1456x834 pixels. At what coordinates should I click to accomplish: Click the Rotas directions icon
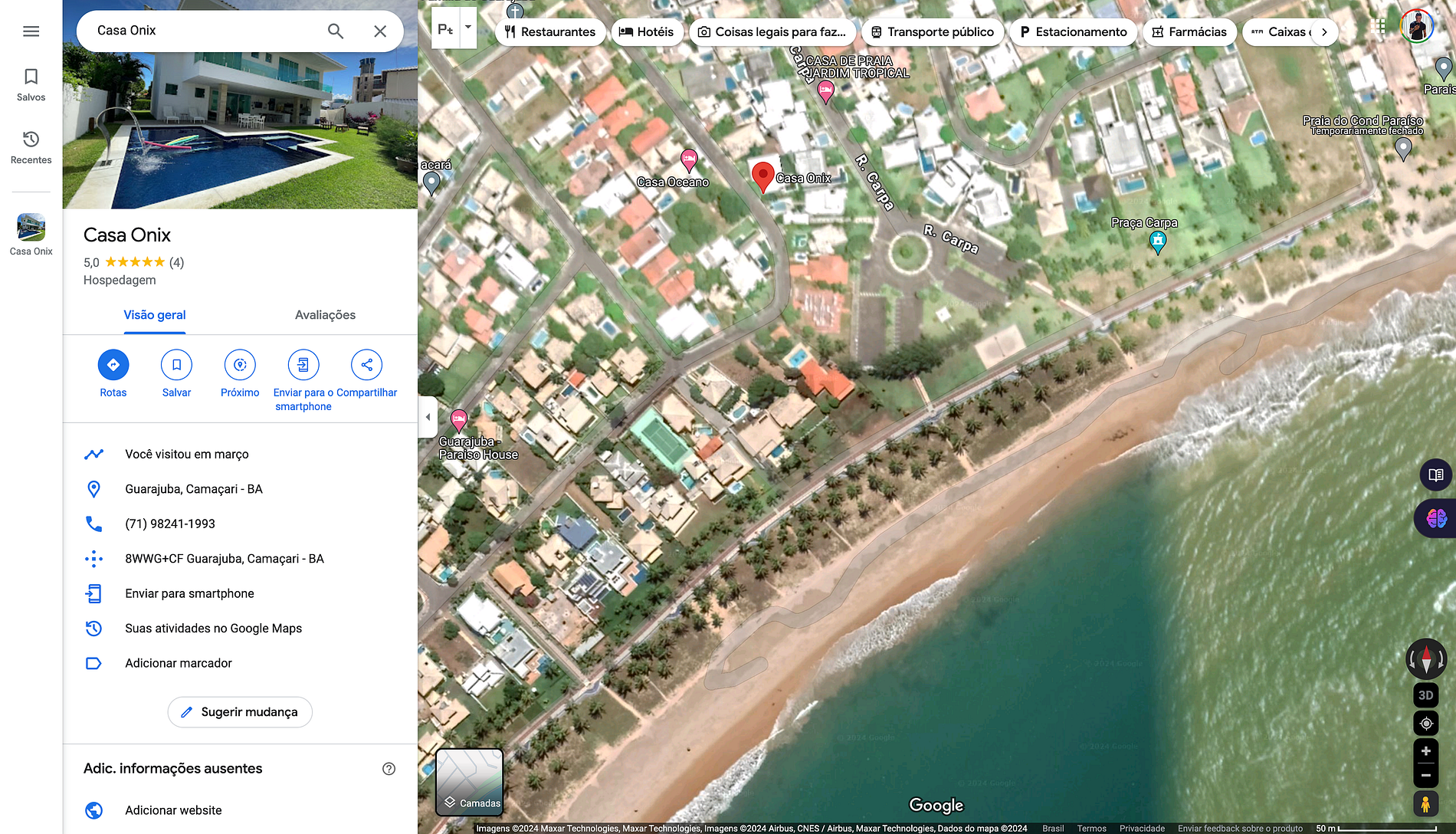[x=113, y=365]
